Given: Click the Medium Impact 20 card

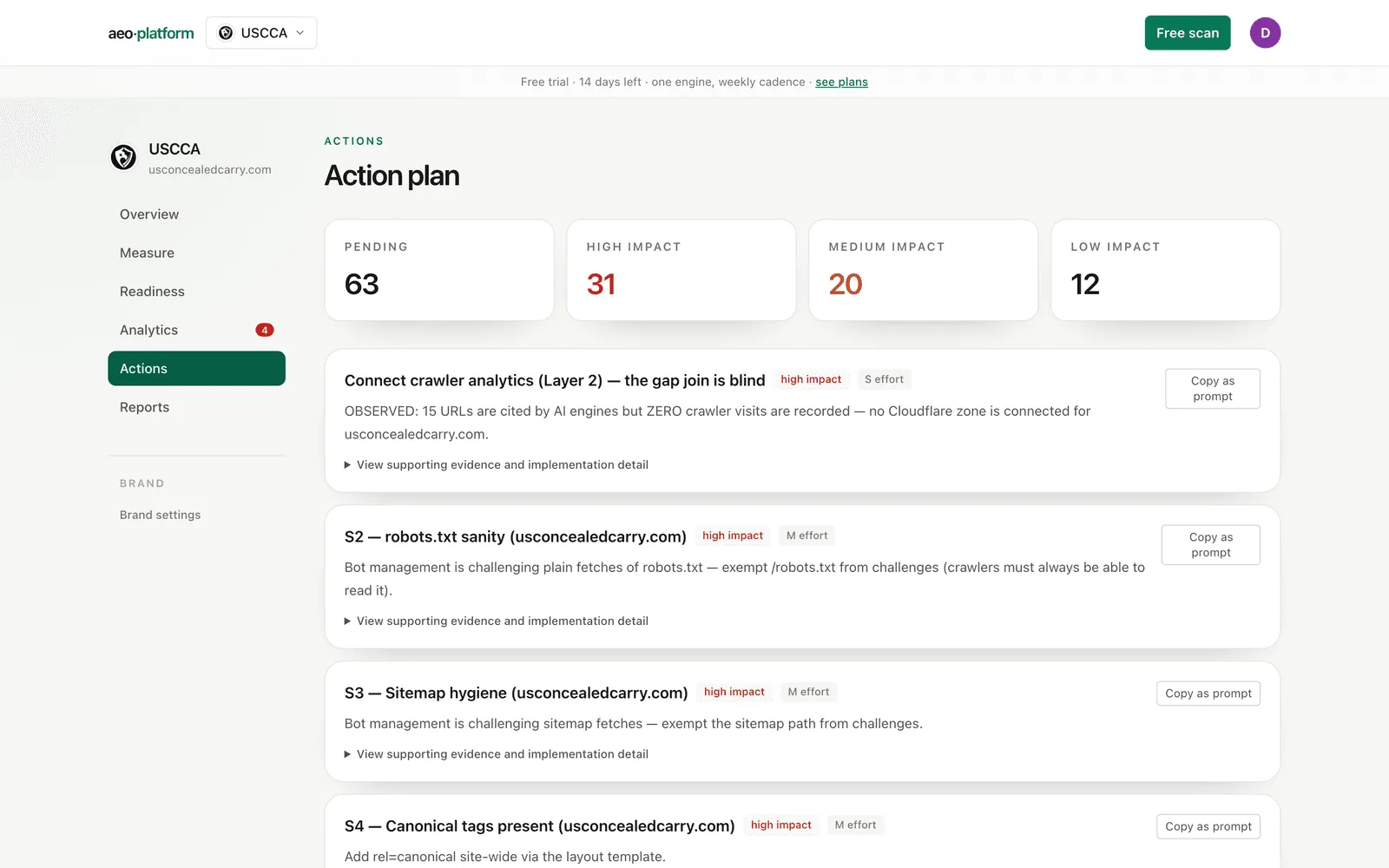Looking at the screenshot, I should click(x=924, y=270).
